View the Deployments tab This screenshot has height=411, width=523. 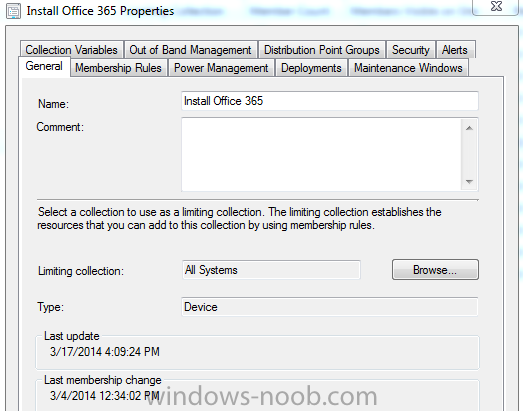(x=311, y=68)
